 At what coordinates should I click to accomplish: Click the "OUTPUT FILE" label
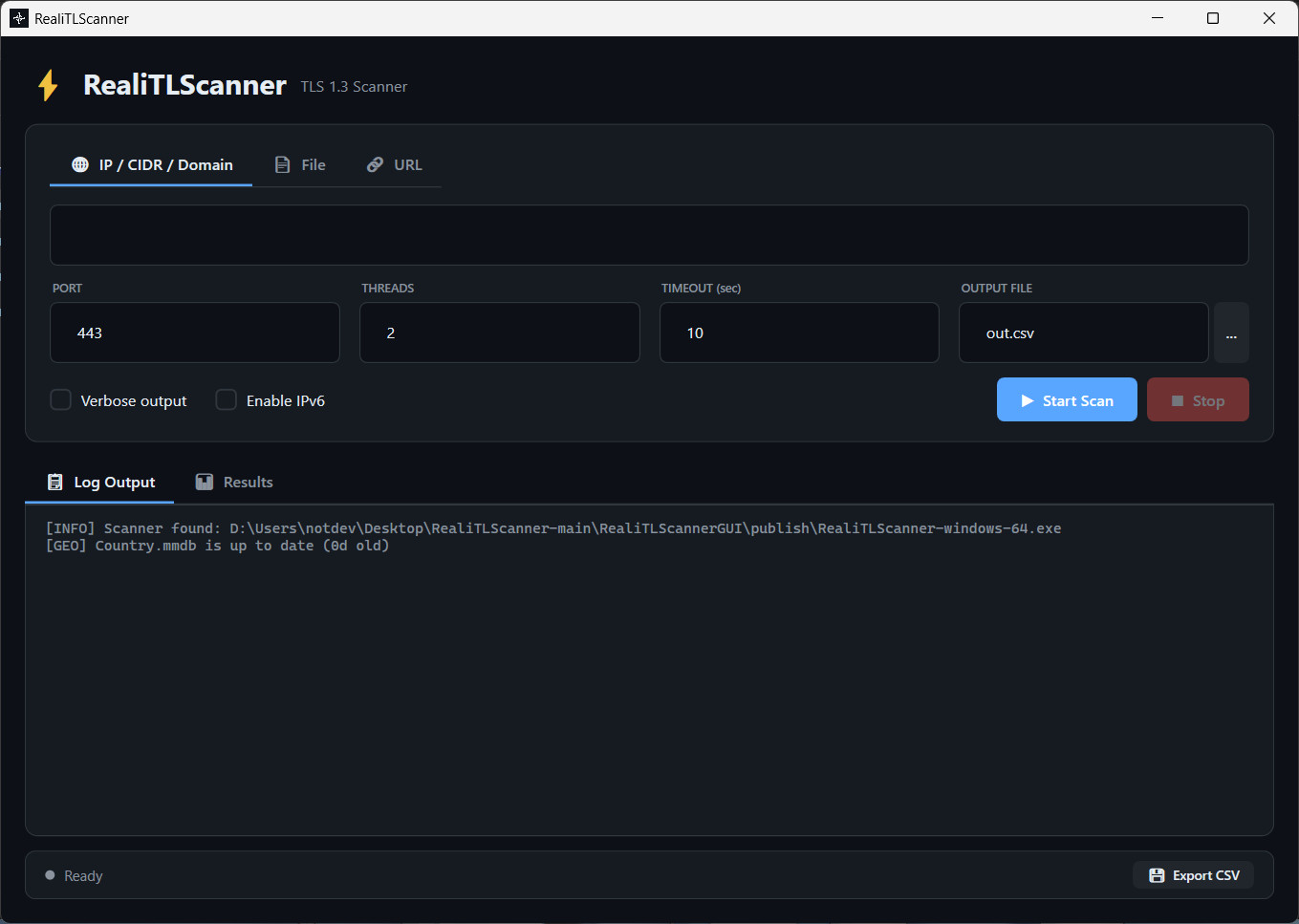[996, 288]
